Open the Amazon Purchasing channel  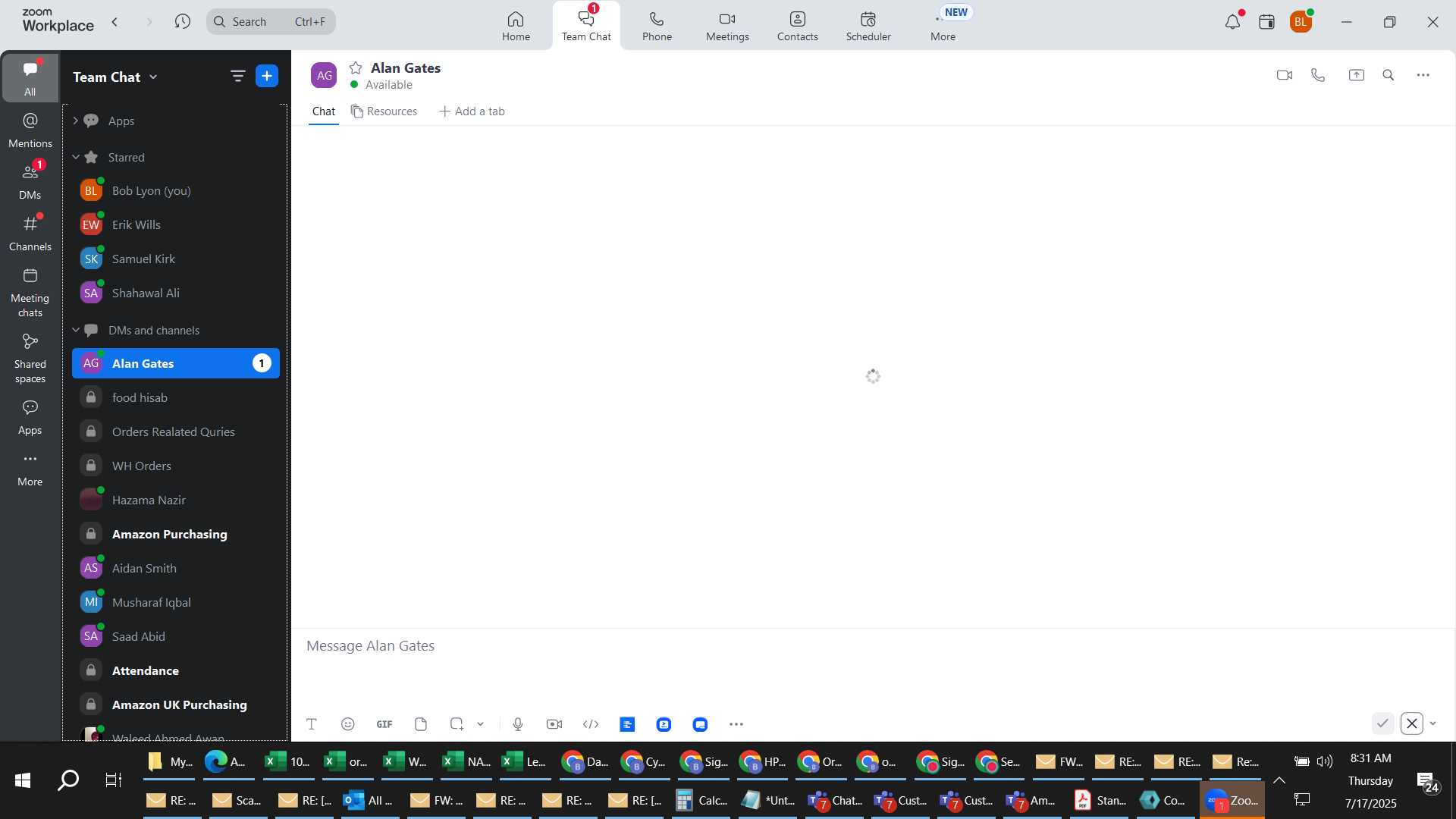coord(176,534)
